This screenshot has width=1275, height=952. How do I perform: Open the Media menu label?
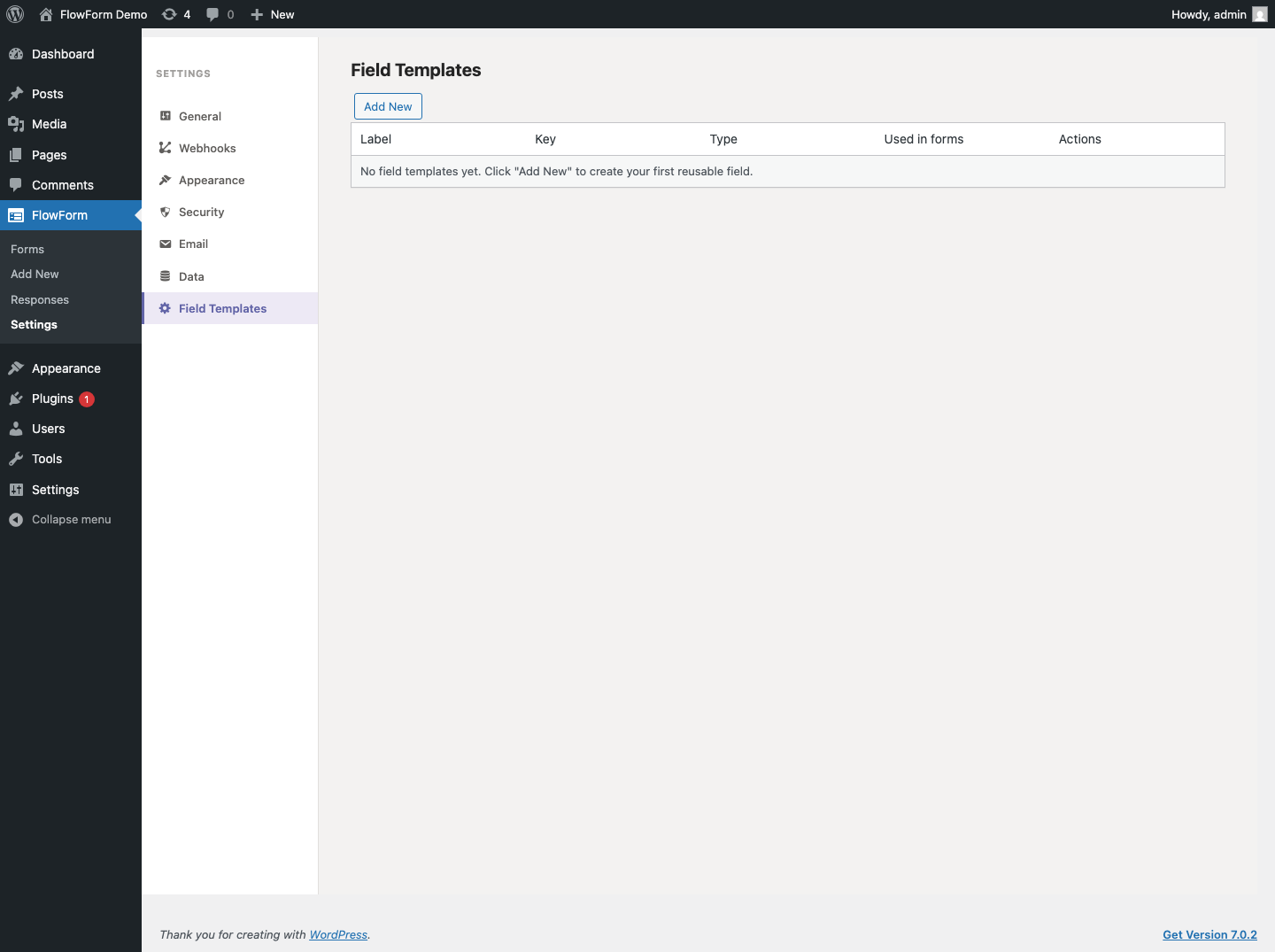click(x=50, y=124)
